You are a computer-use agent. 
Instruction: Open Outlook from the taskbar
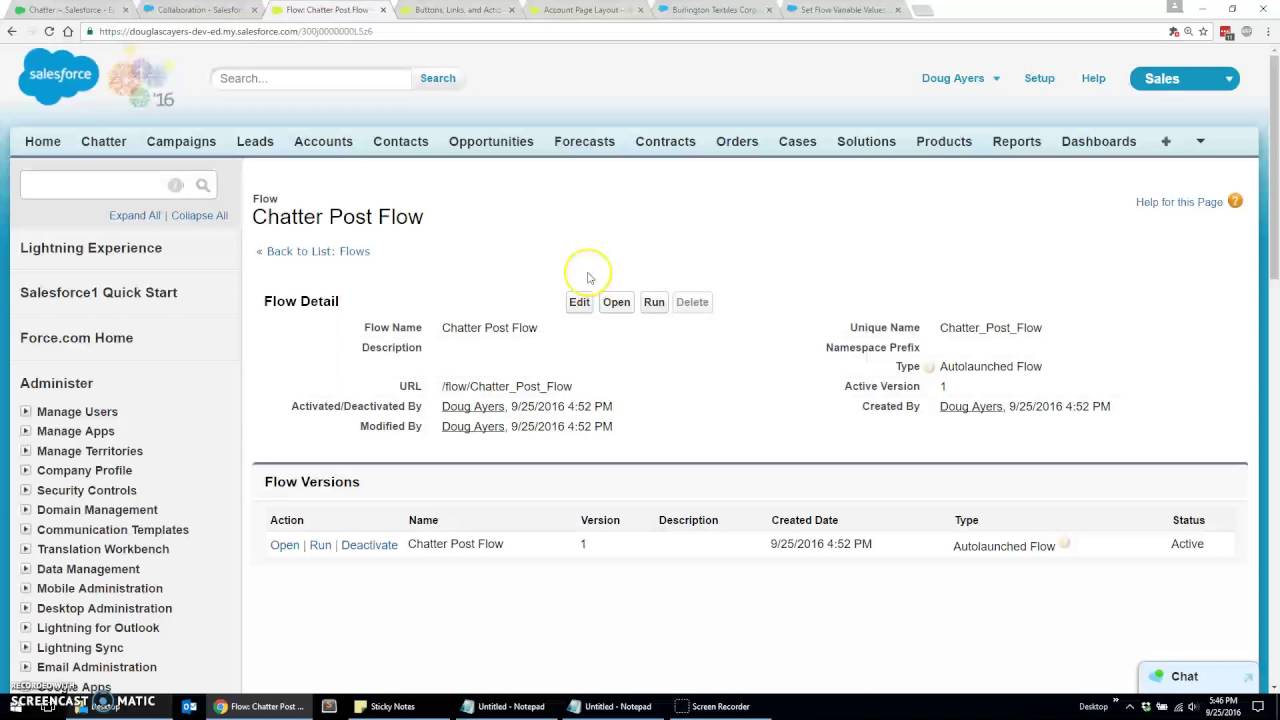pyautogui.click(x=188, y=706)
